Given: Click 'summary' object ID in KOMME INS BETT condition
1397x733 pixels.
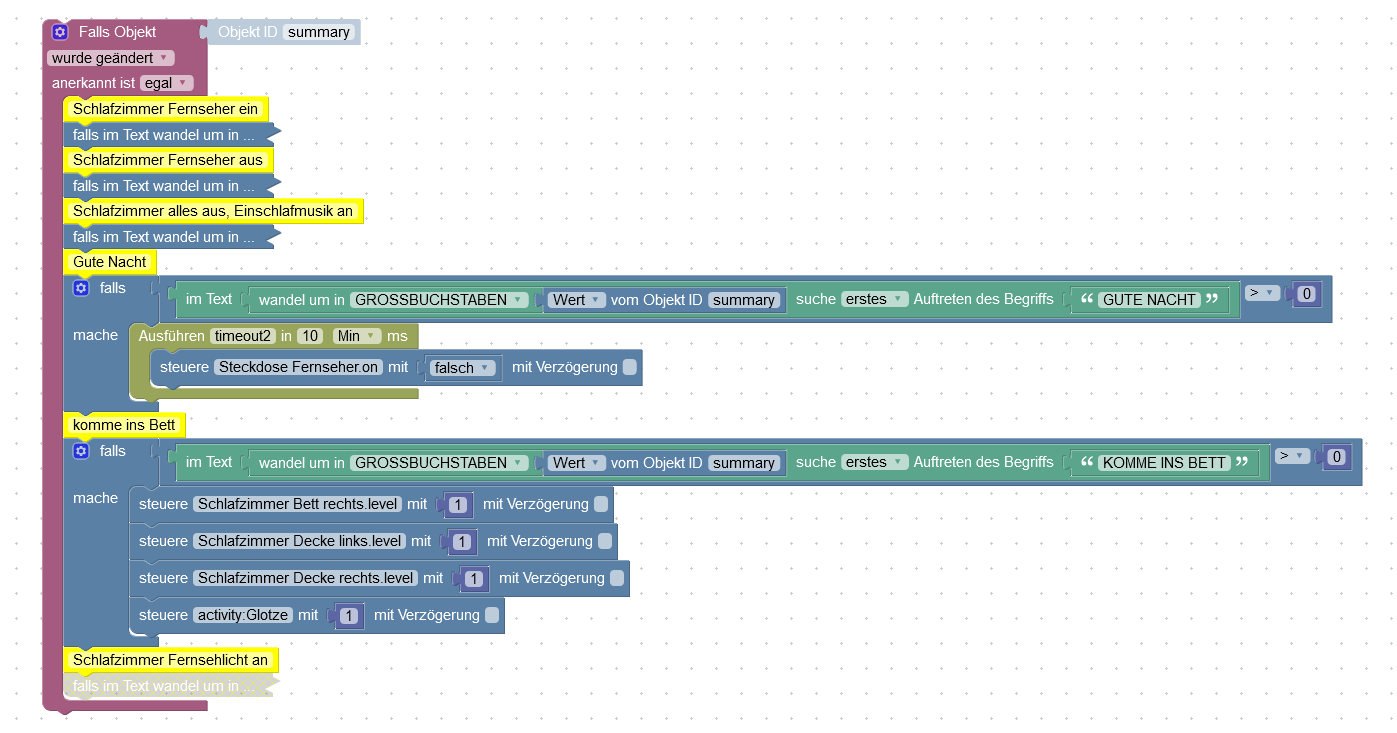Looking at the screenshot, I should coord(744,463).
